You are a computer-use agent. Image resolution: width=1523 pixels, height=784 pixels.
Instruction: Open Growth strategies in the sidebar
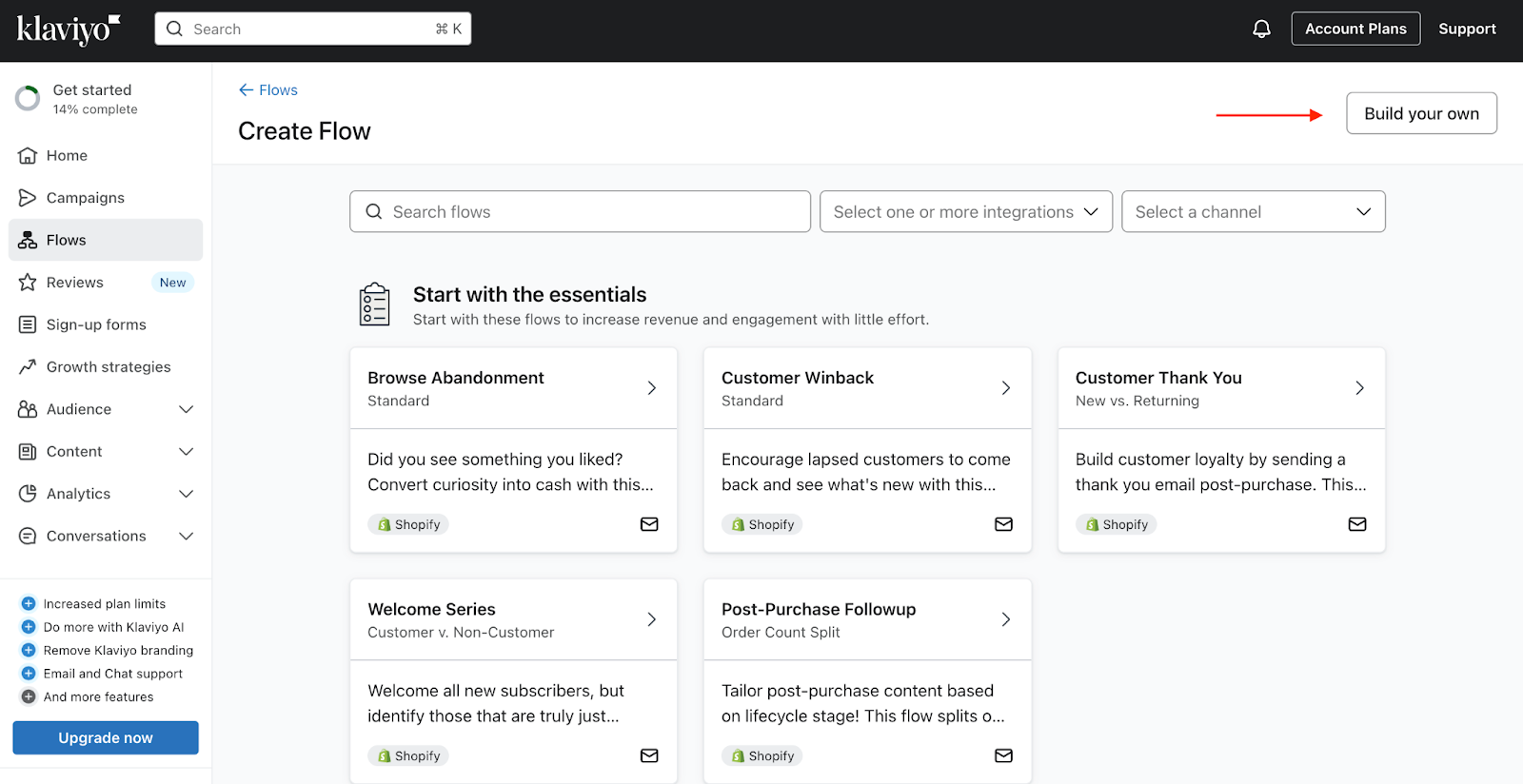coord(106,367)
